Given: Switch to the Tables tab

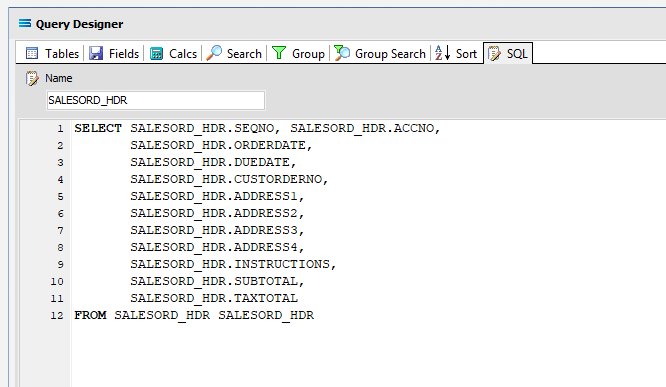Looking at the screenshot, I should pos(53,54).
